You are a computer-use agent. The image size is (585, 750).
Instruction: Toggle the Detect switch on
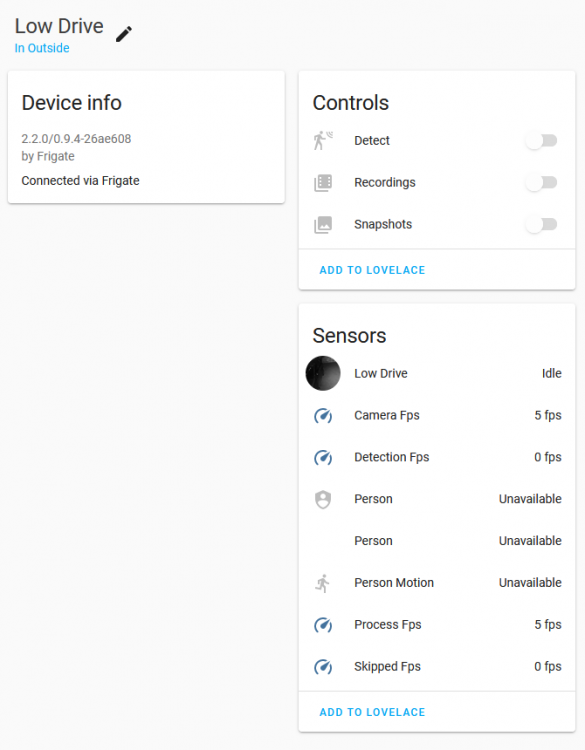coord(541,141)
